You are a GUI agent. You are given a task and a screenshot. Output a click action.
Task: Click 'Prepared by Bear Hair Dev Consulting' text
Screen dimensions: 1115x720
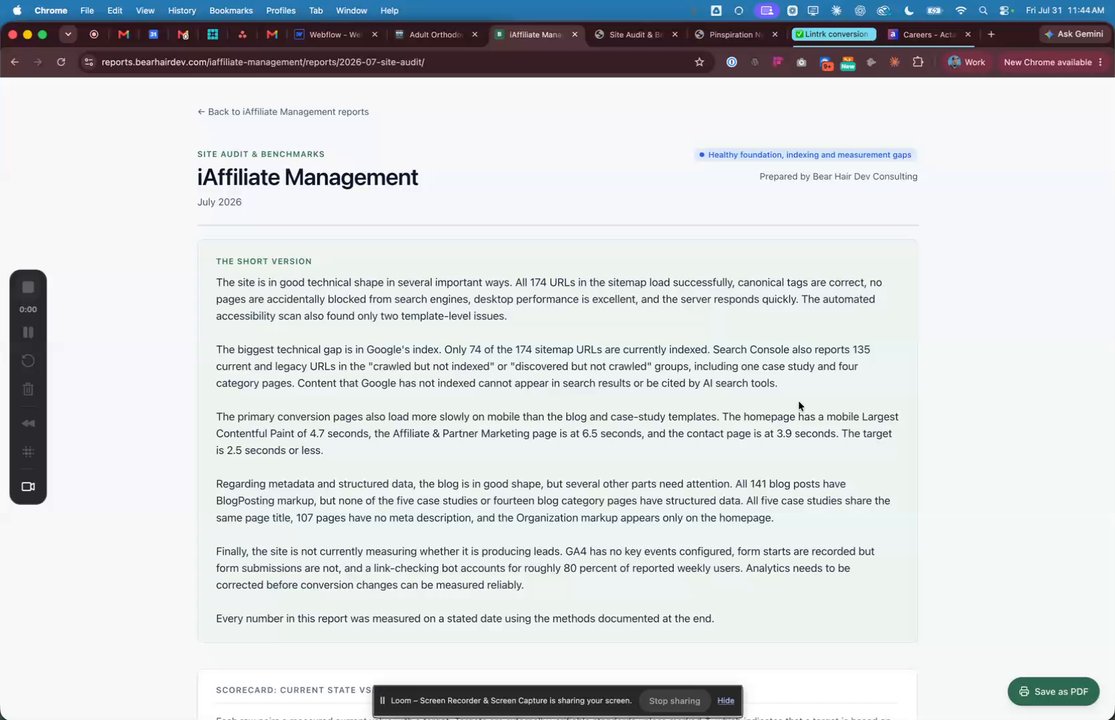(x=838, y=176)
